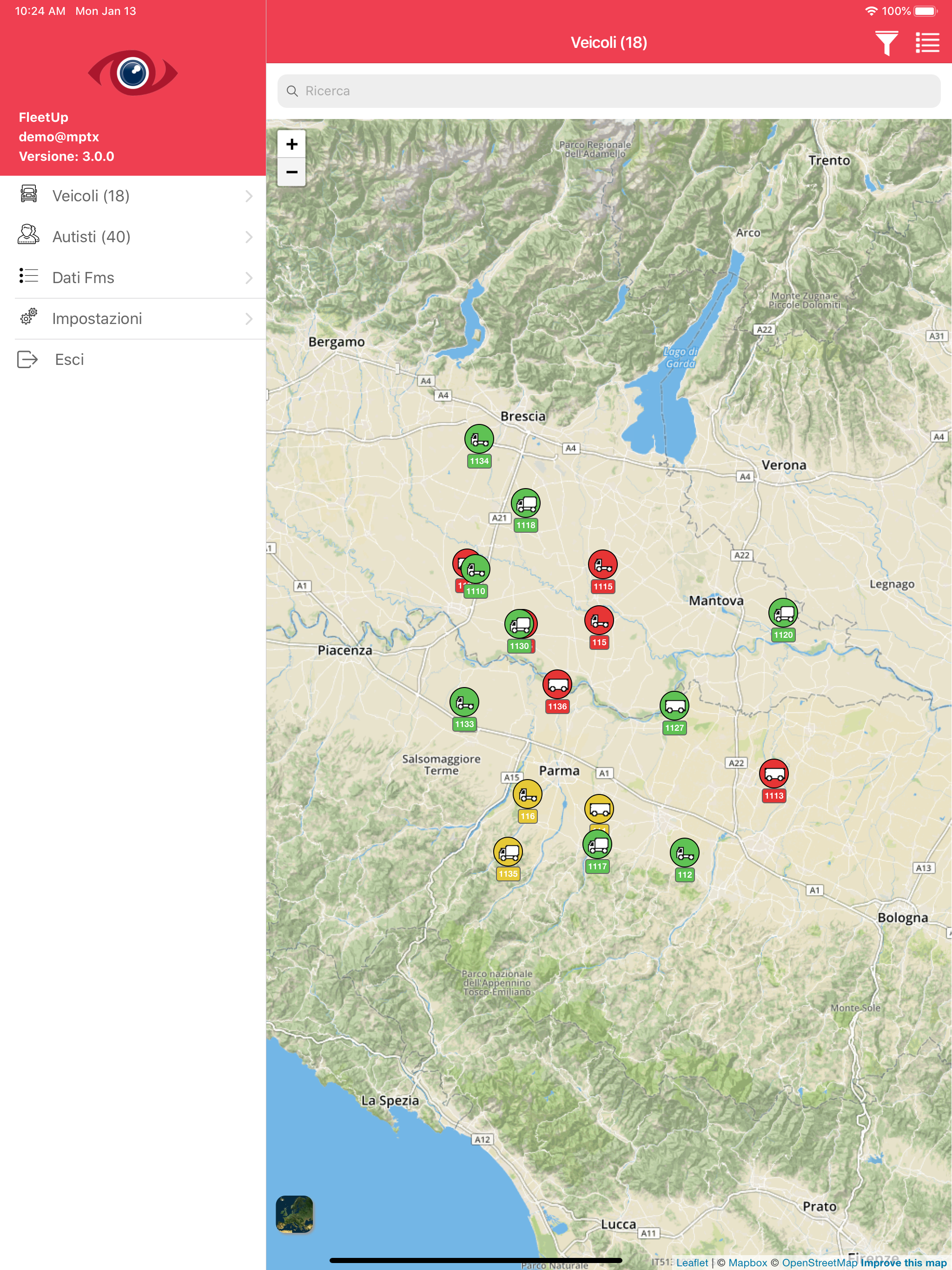Zoom in the map with plus
The image size is (952, 1270).
pos(291,144)
